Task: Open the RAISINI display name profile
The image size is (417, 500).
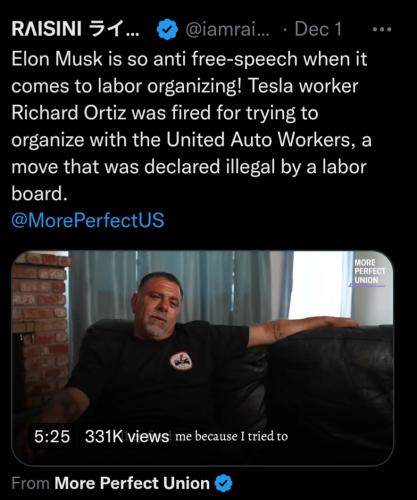Action: pos(76,29)
